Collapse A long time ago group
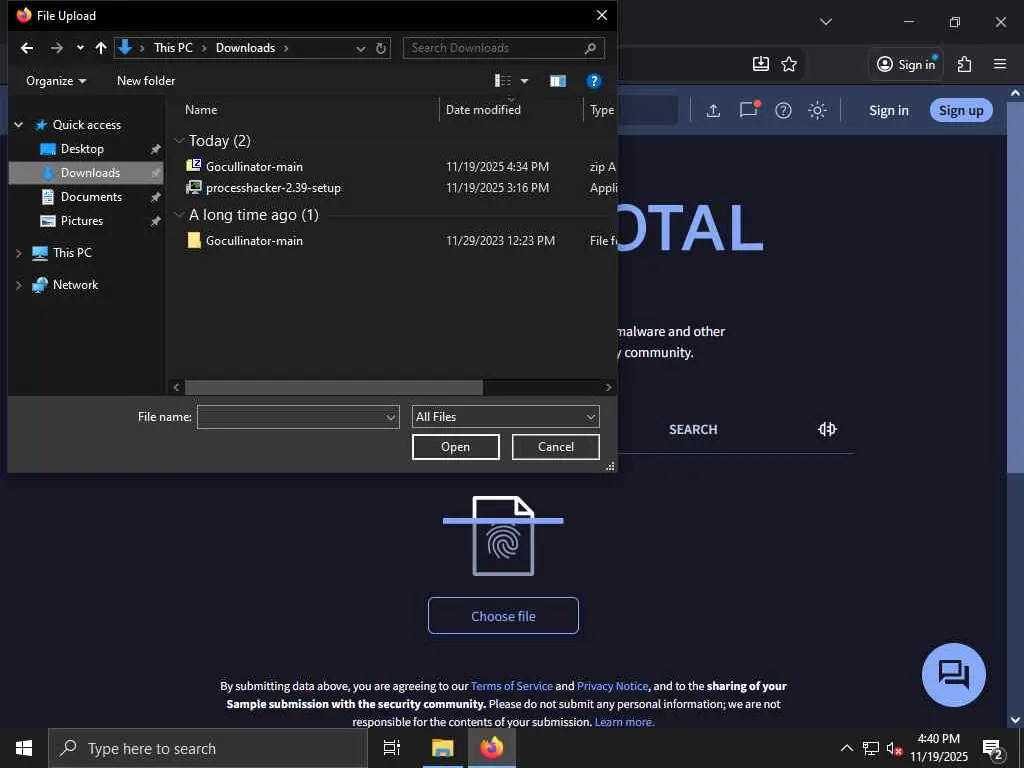 coord(180,215)
